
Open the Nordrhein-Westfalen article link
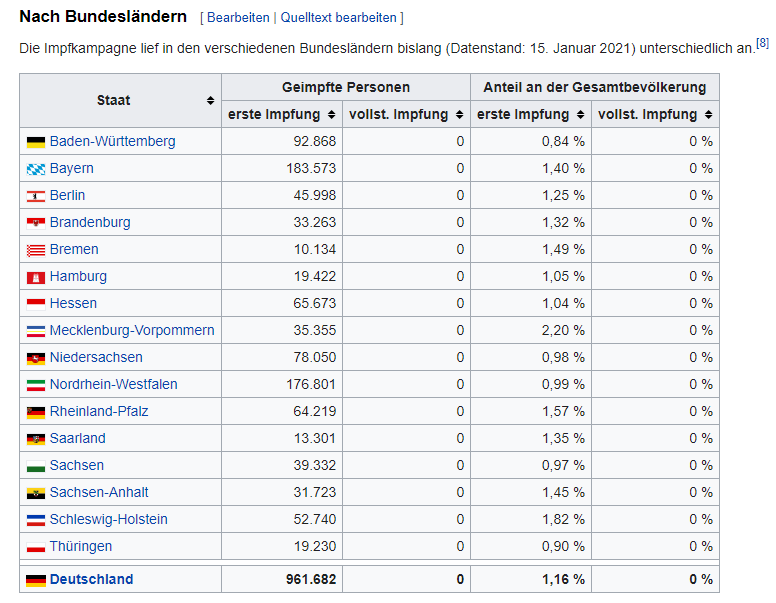point(113,385)
